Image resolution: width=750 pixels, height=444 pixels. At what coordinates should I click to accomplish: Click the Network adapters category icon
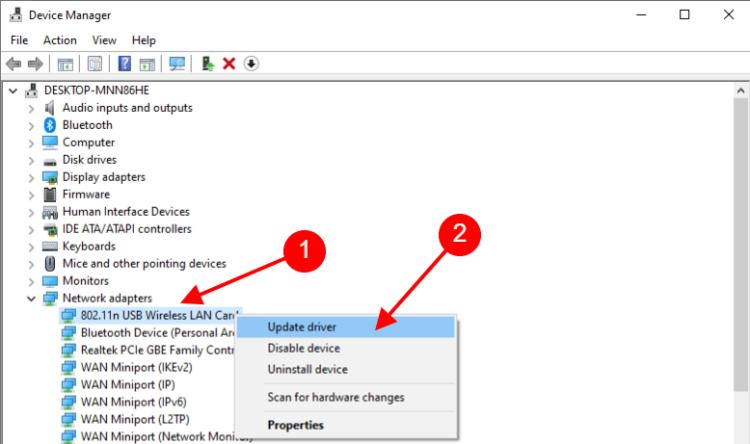(x=50, y=298)
